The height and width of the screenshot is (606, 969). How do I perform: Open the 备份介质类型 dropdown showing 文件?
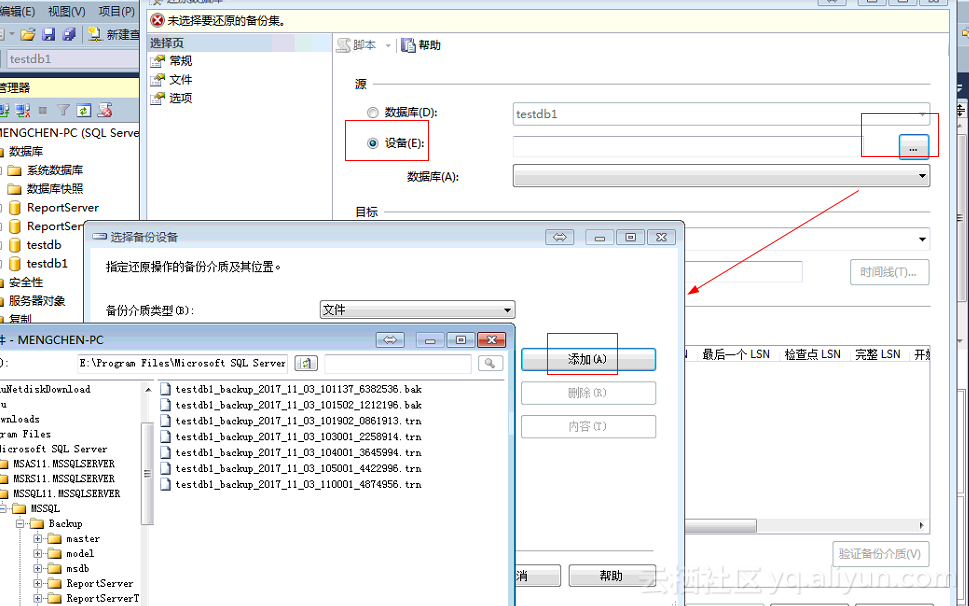[x=509, y=309]
